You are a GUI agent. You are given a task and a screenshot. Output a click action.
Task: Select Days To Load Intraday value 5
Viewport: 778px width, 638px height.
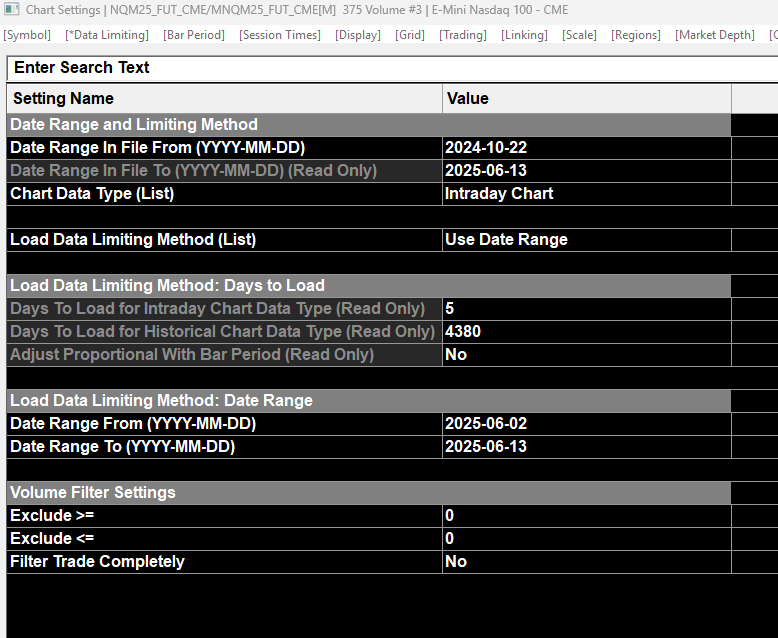coord(586,309)
